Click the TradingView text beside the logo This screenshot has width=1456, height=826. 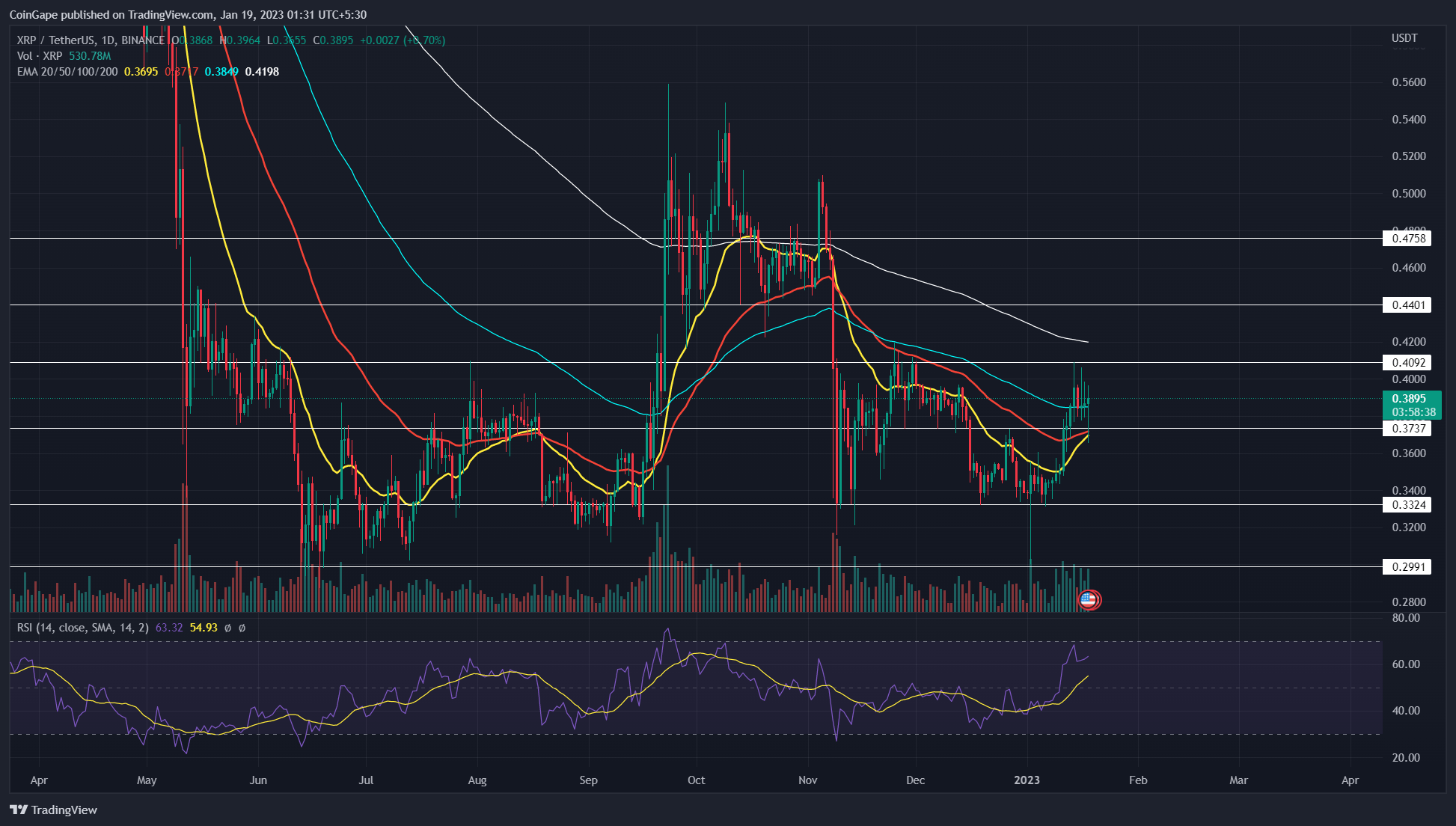64,810
